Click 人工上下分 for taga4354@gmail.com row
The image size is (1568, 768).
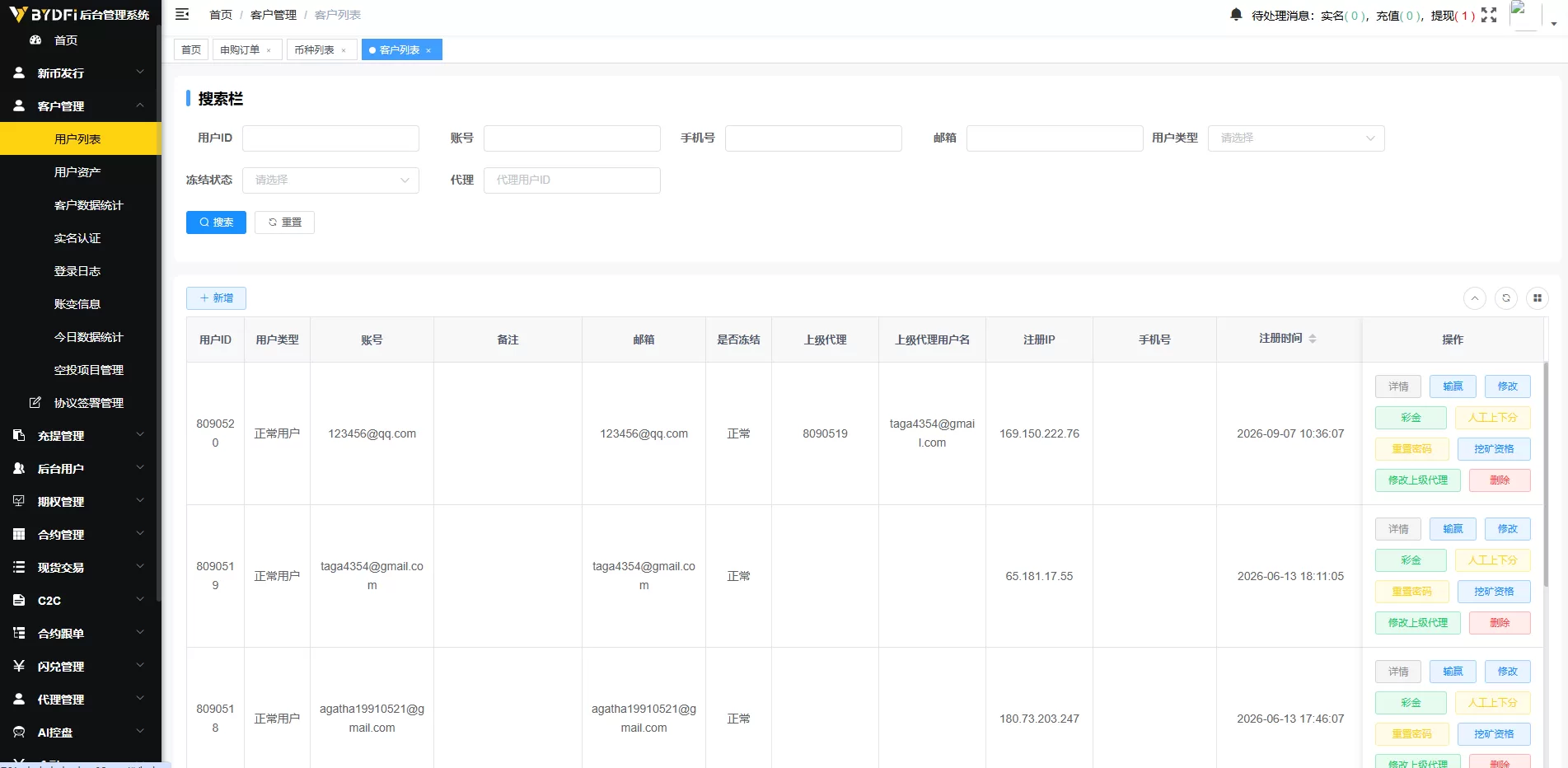tap(1492, 560)
